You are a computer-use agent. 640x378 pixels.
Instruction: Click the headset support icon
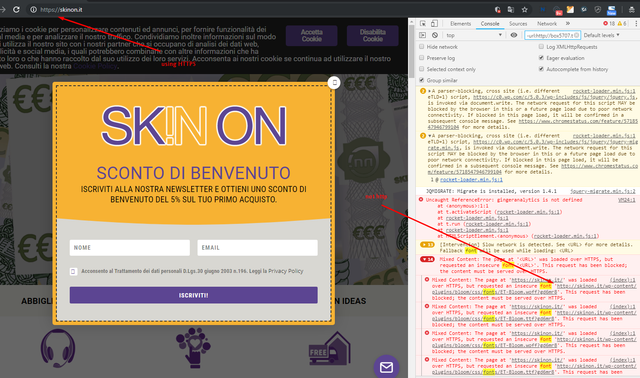(58, 348)
